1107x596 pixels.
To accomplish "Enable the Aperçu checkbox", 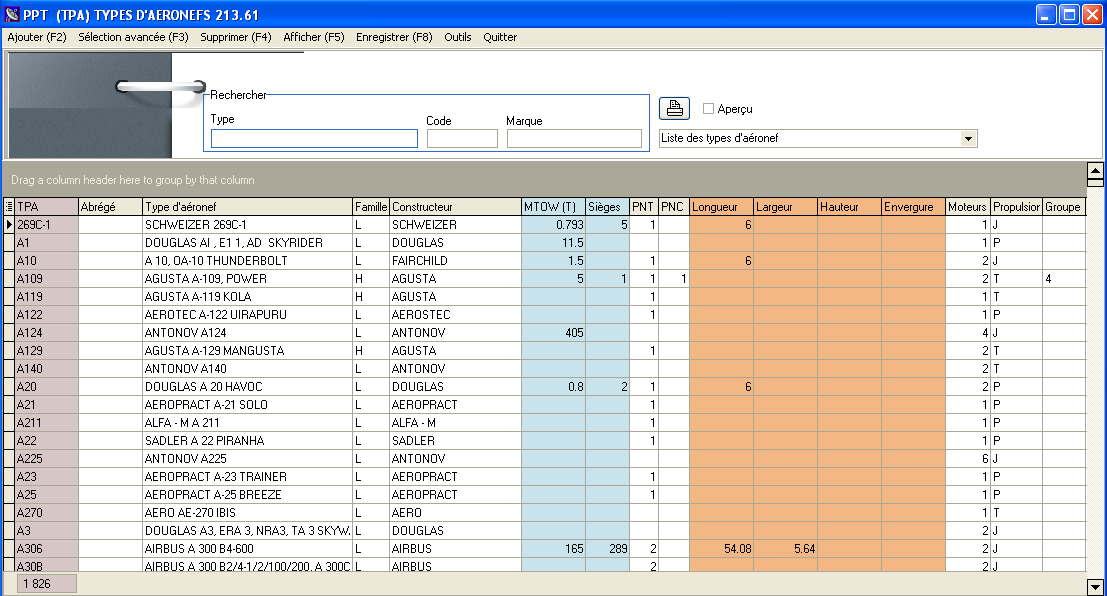I will [x=709, y=109].
